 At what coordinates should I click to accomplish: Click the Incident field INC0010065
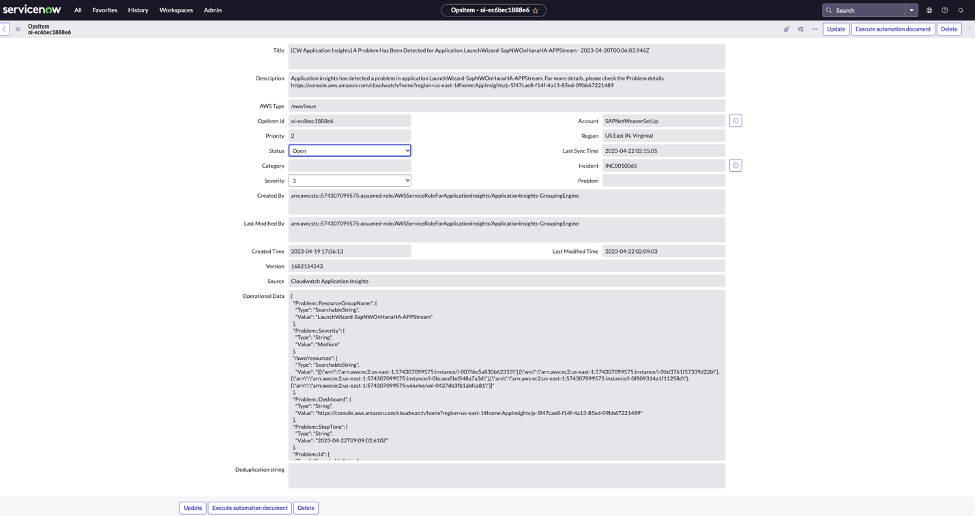tap(664, 166)
